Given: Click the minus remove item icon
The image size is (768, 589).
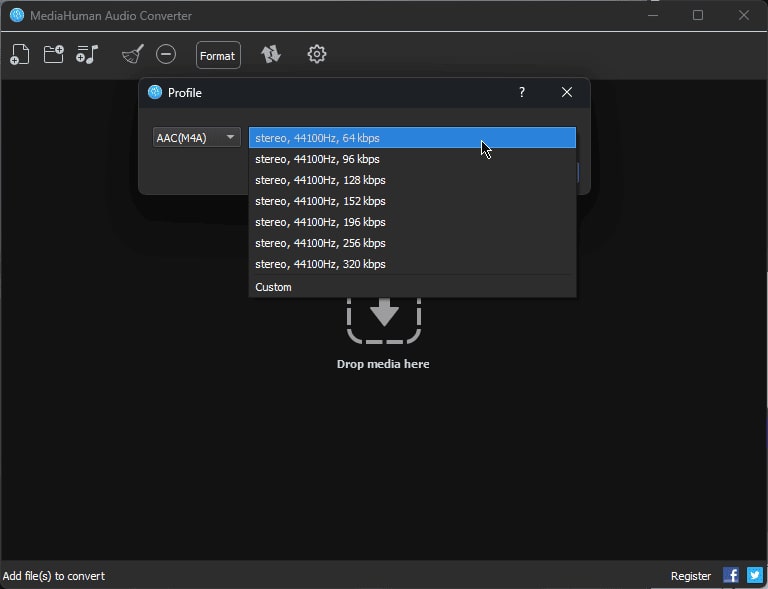Looking at the screenshot, I should click(166, 55).
